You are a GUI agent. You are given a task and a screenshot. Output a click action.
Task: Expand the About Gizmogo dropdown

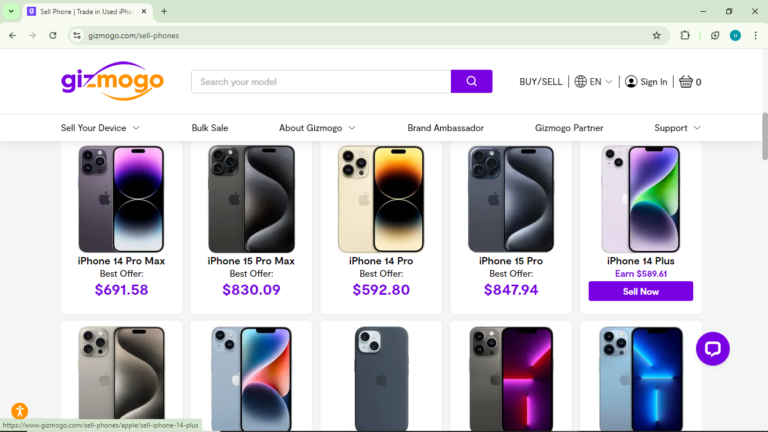click(317, 128)
